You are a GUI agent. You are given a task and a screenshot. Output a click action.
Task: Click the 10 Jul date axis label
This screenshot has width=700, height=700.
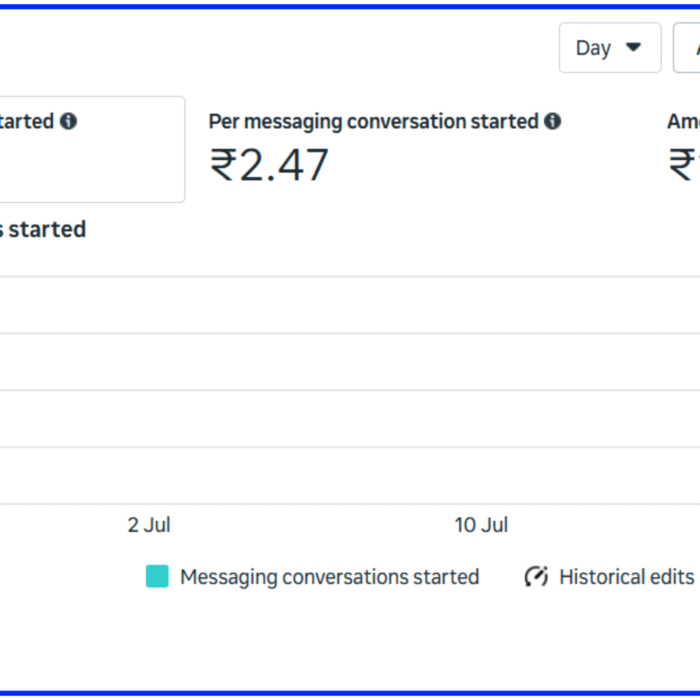(x=481, y=525)
